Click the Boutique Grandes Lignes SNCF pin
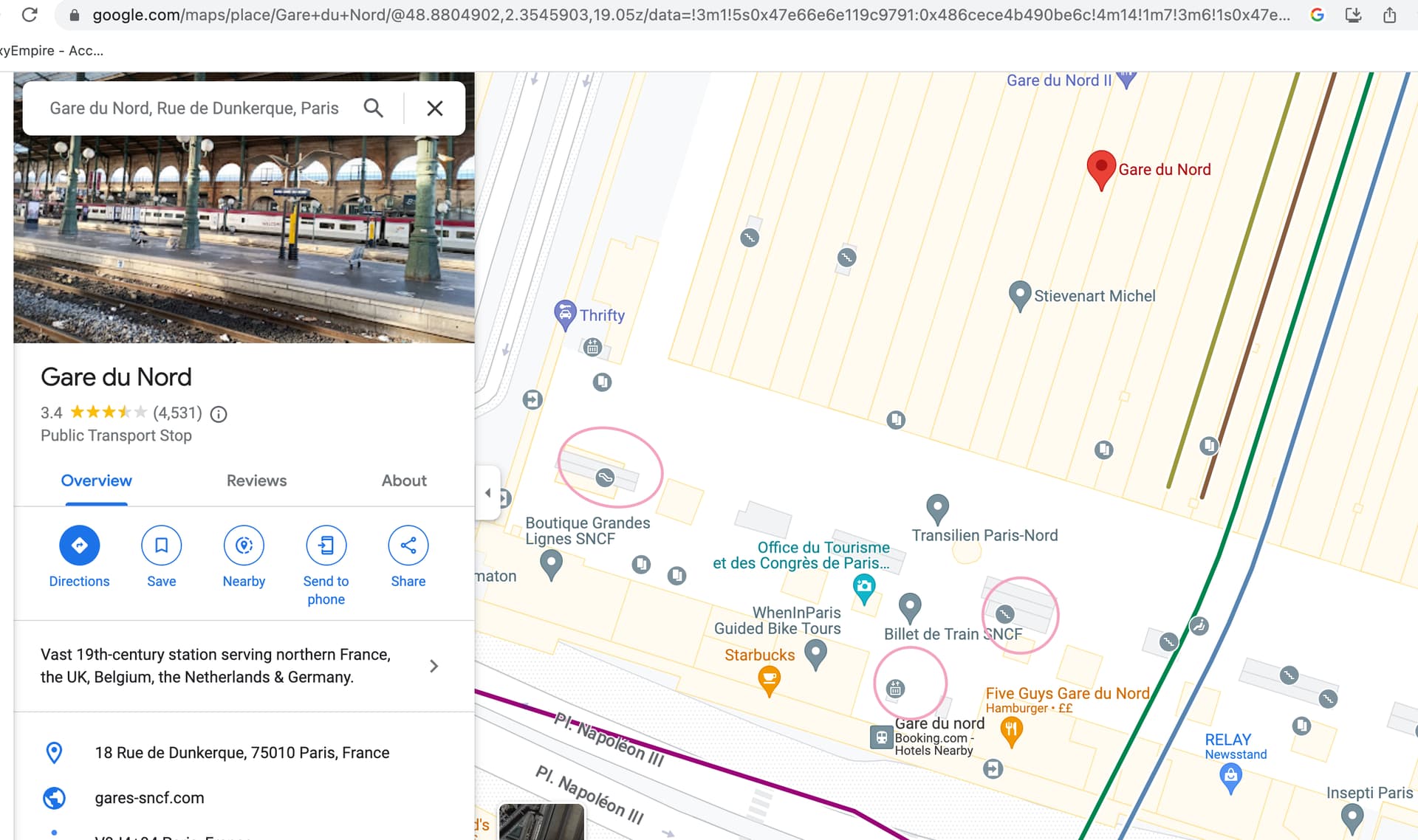Viewport: 1418px width, 840px height. 551,566
